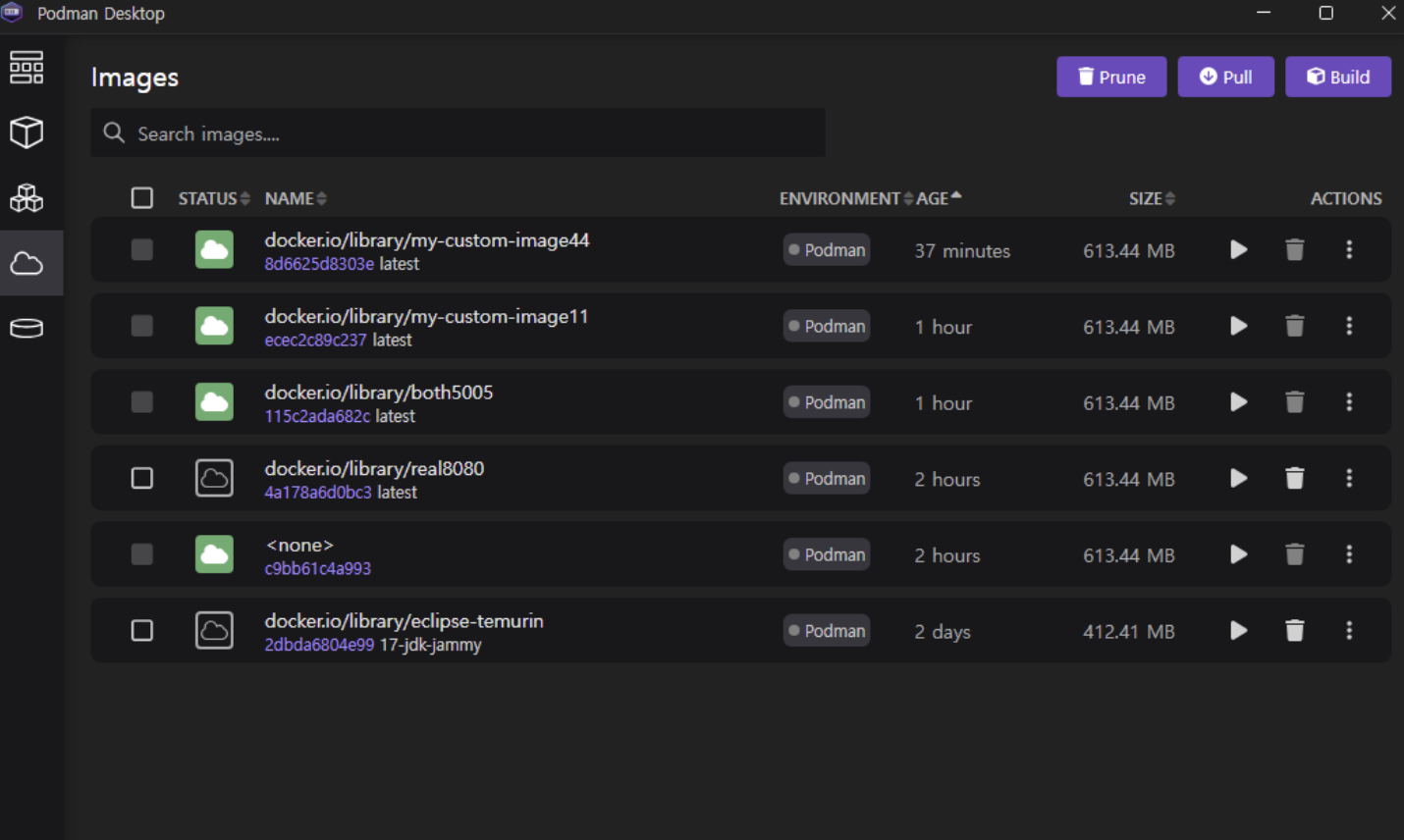Click Podman environment badge for my-custom-image44
This screenshot has width=1404, height=840.
(x=827, y=250)
